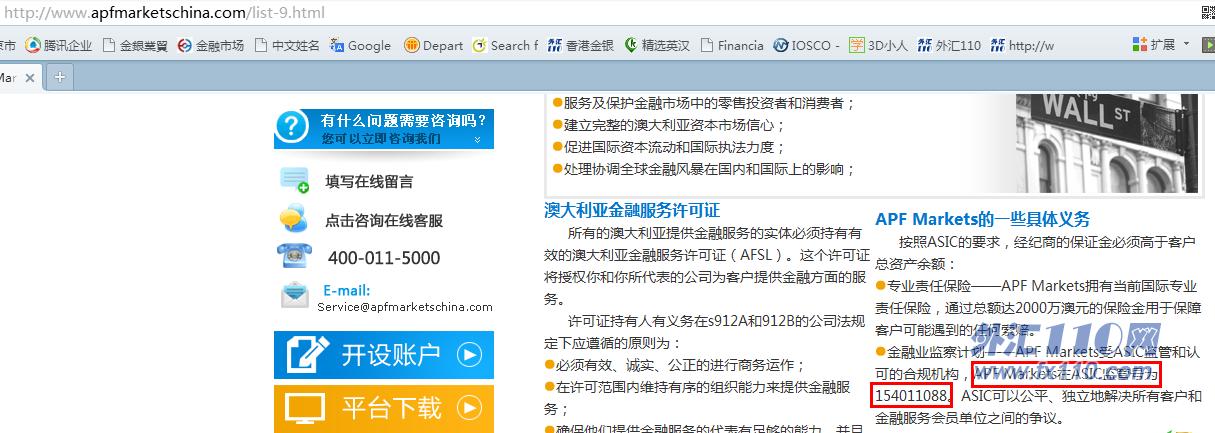Click phone number 400-011-5000

pyautogui.click(x=384, y=258)
